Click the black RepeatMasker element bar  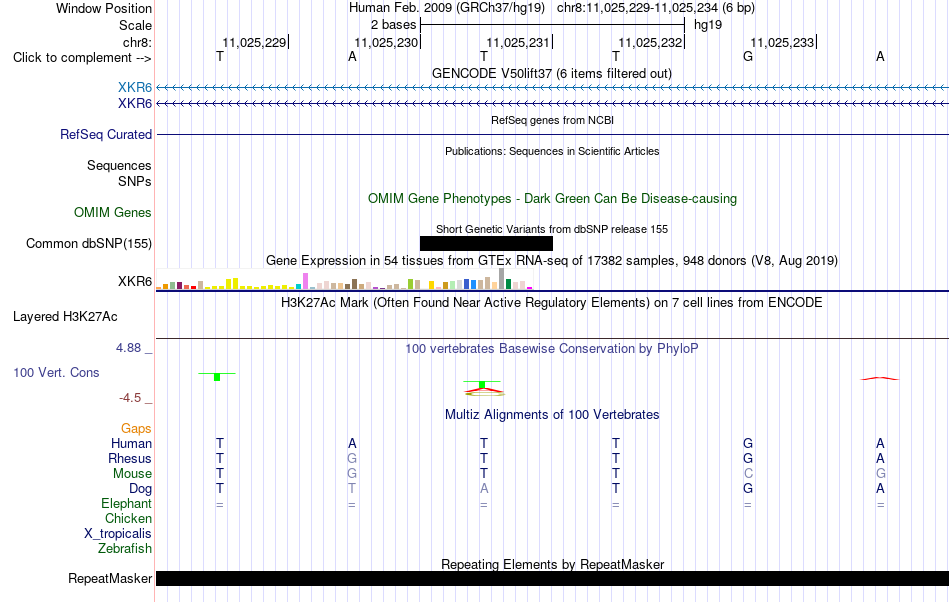point(552,578)
